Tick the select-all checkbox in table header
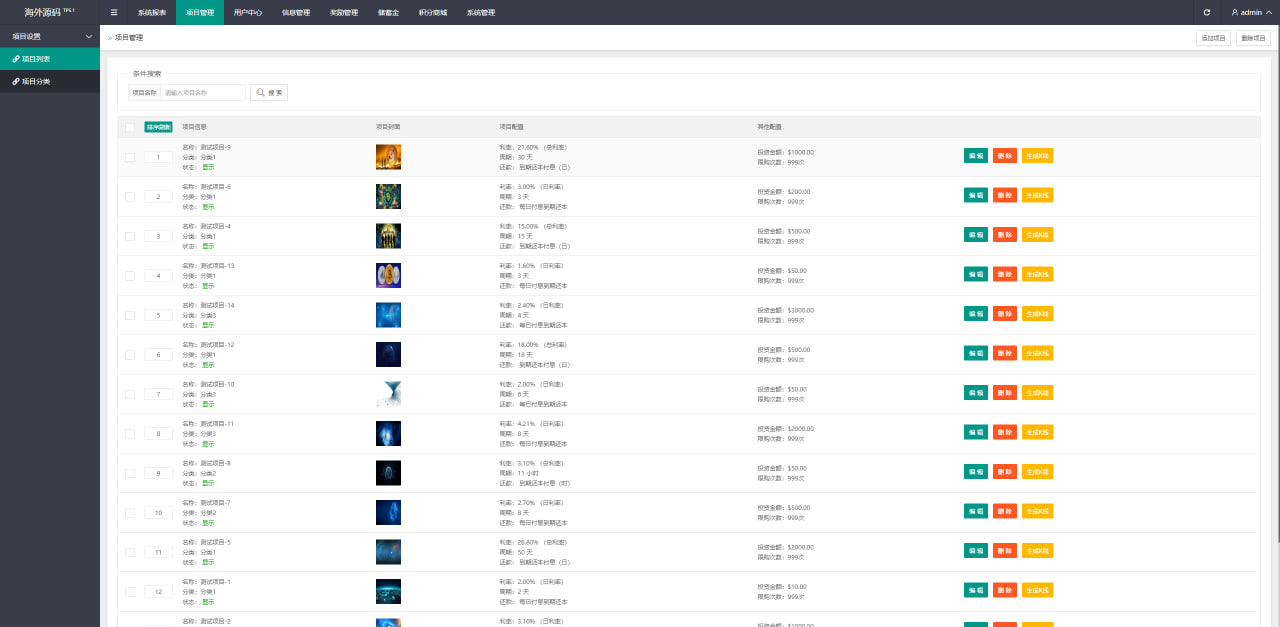The image size is (1280, 627). click(130, 127)
